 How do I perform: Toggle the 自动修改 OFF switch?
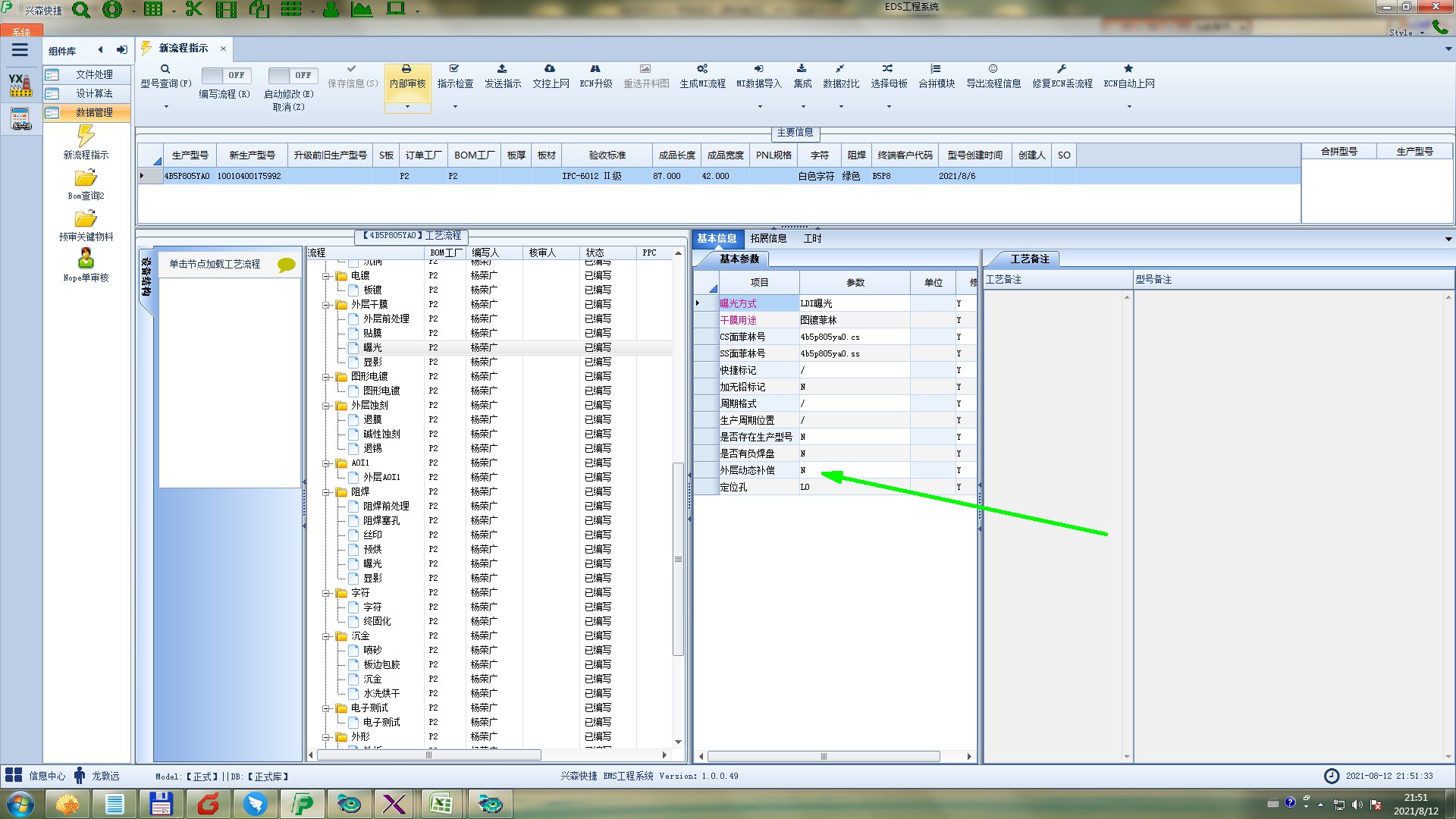point(292,75)
